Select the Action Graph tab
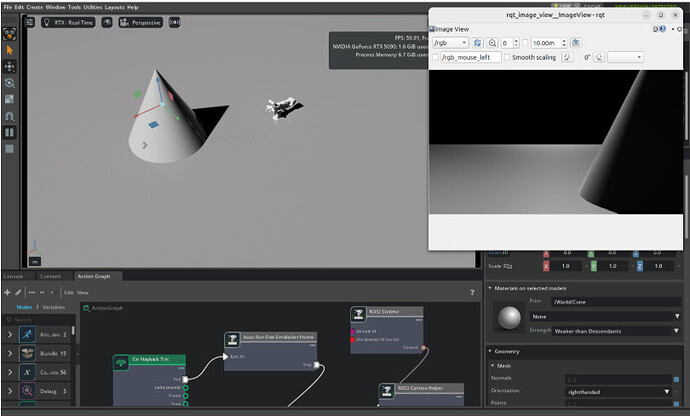This screenshot has width=690, height=416. point(94,276)
